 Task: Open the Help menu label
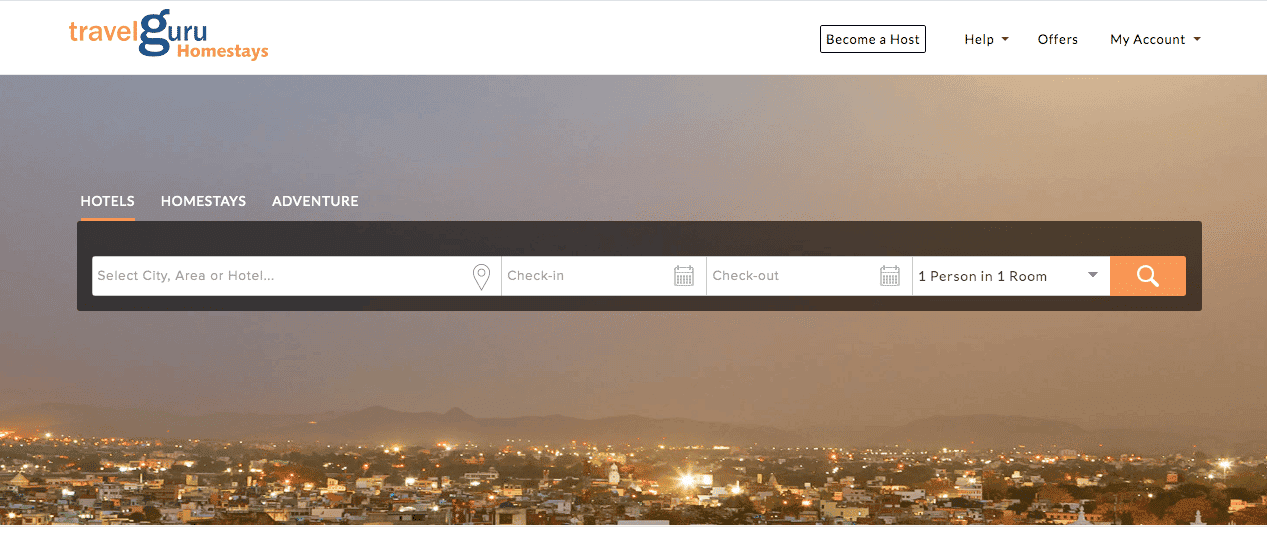coord(978,40)
